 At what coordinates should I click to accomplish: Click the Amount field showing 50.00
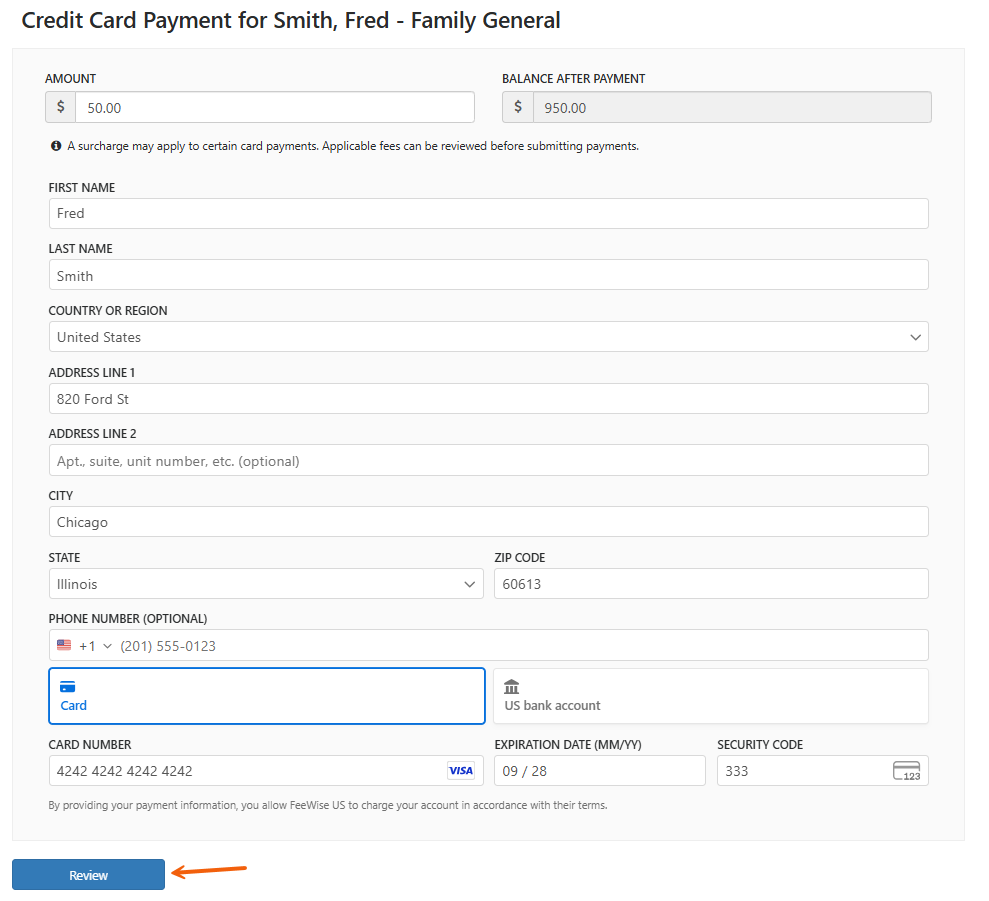[x=275, y=107]
